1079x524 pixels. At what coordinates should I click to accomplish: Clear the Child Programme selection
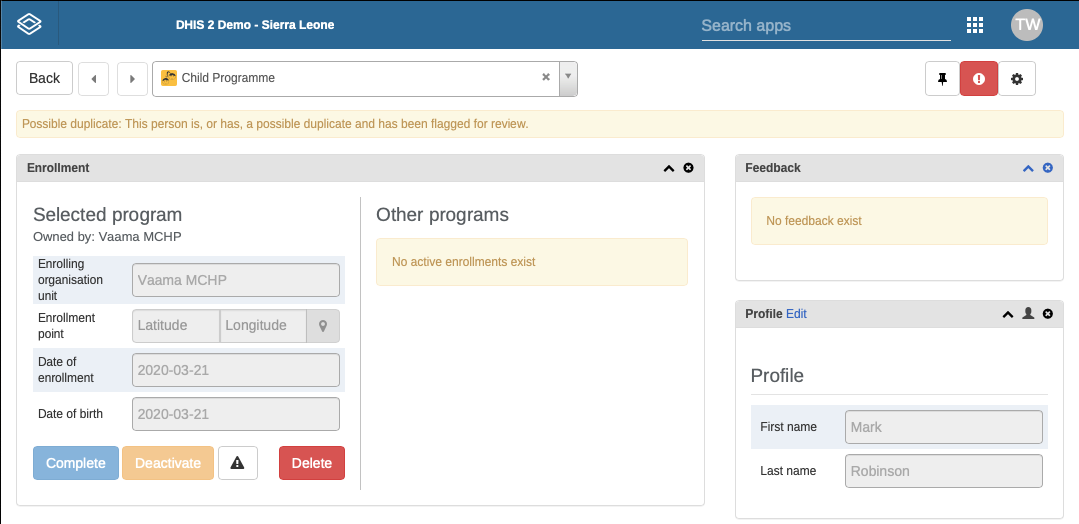tap(546, 77)
